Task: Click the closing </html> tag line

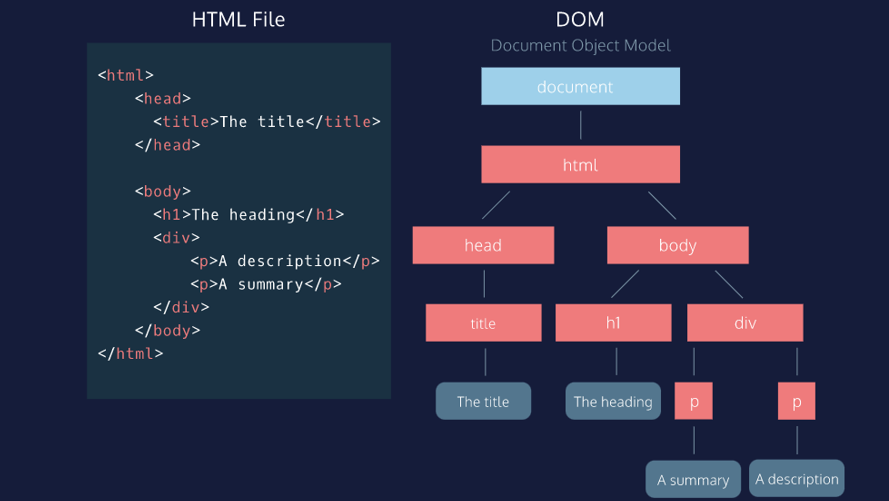Action: click(x=130, y=354)
